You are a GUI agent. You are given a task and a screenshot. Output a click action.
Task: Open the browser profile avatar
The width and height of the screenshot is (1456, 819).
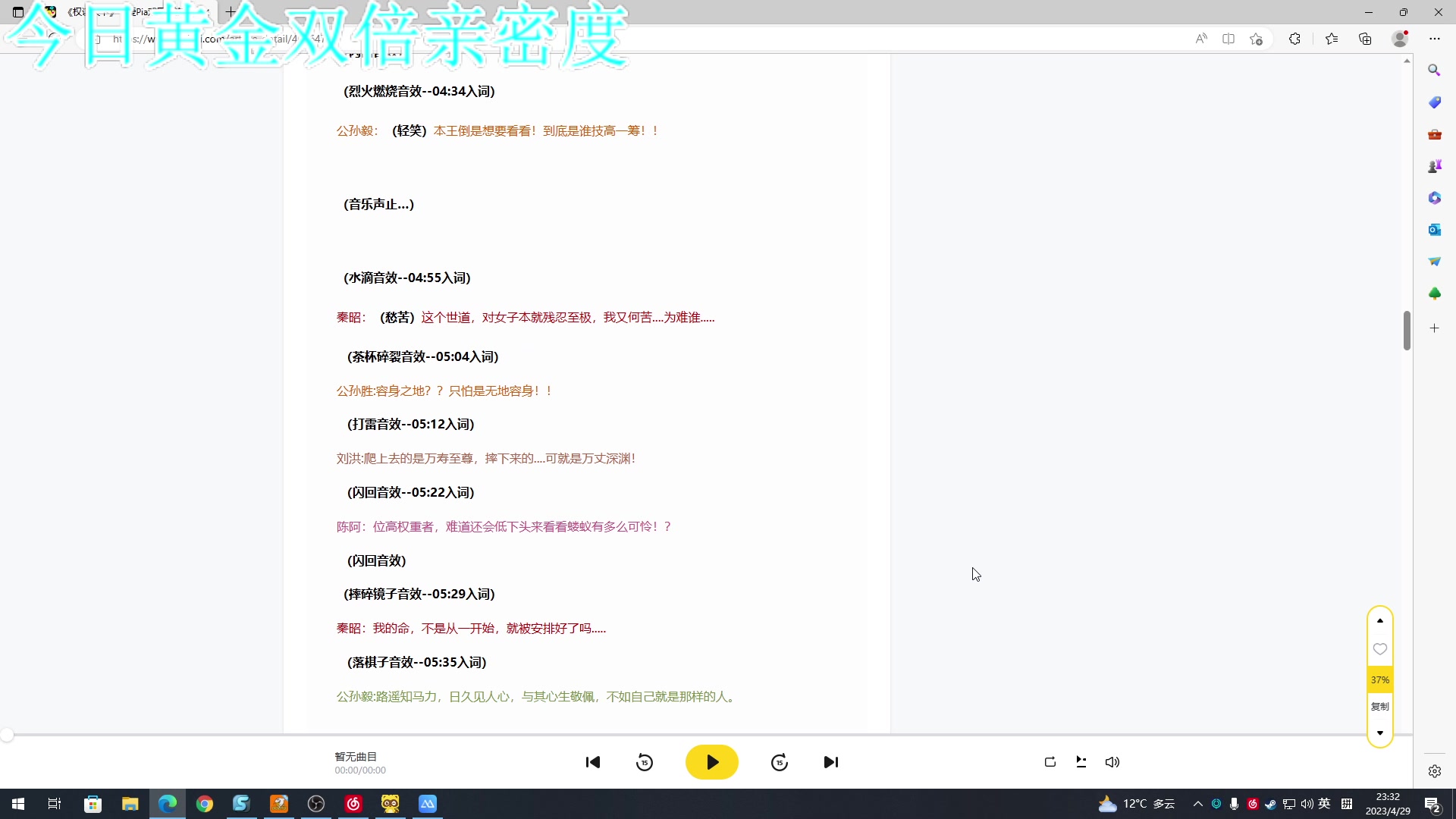(x=1400, y=39)
